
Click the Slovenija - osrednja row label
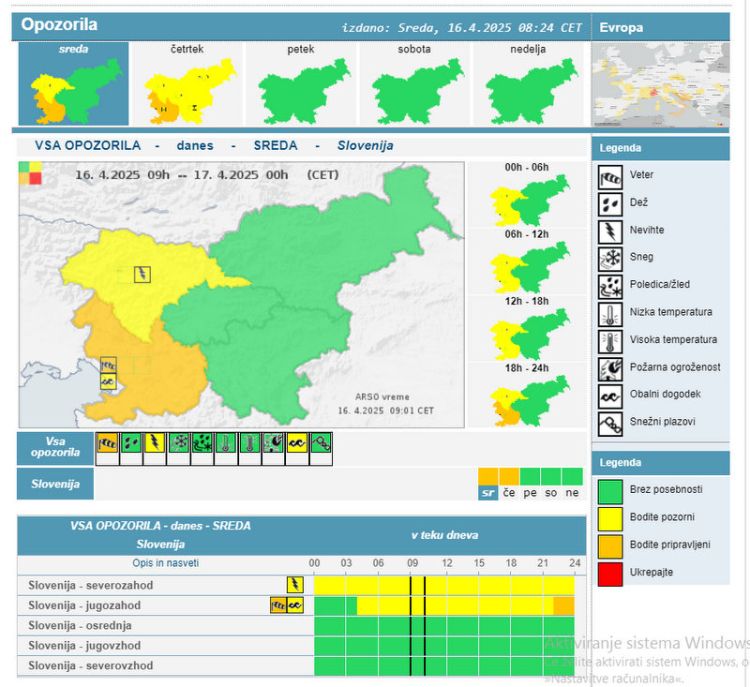click(80, 625)
